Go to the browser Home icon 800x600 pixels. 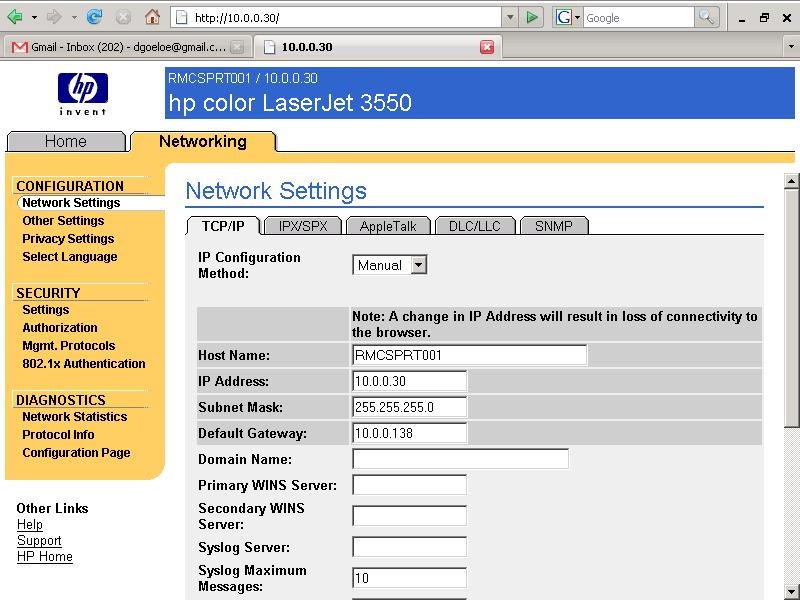pos(152,17)
